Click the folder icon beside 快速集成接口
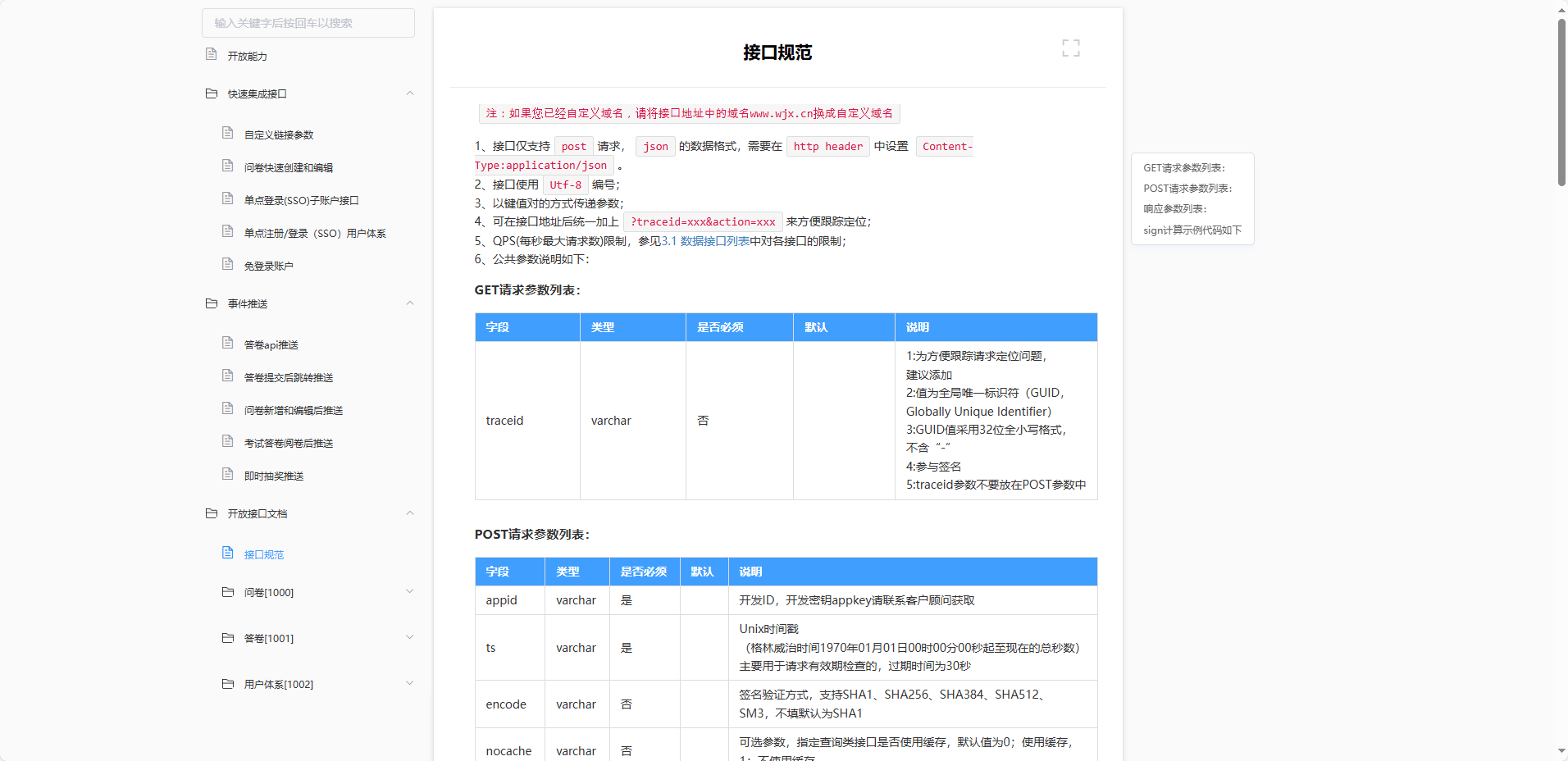The height and width of the screenshot is (761, 1568). tap(212, 93)
